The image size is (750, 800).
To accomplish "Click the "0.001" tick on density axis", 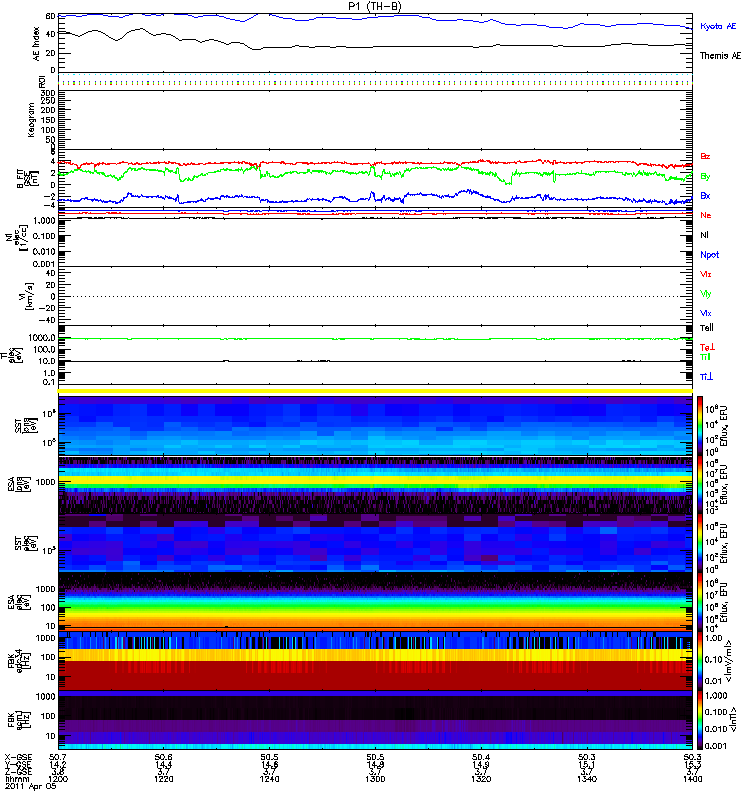I will [45, 264].
